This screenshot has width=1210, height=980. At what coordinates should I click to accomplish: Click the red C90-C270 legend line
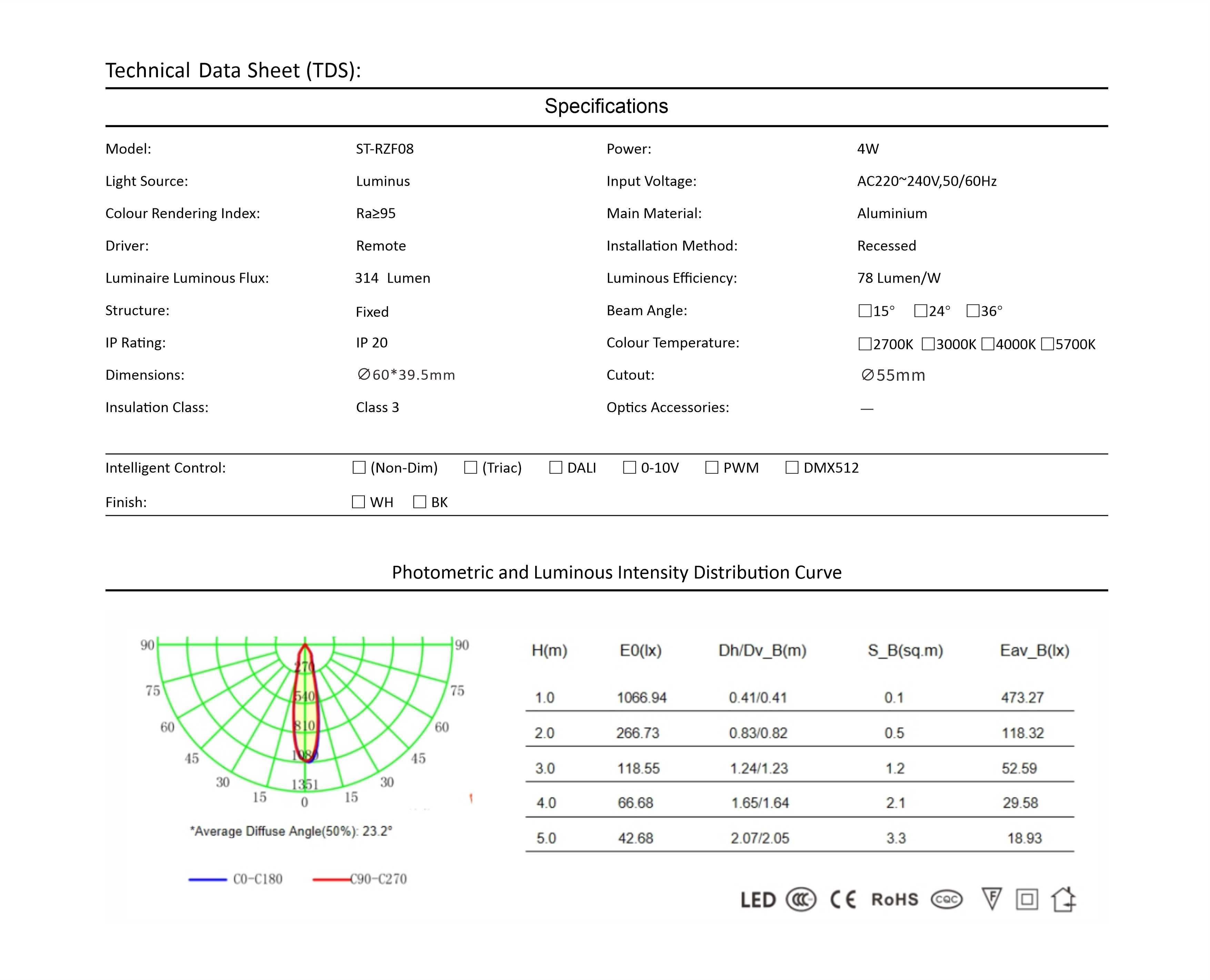(331, 879)
